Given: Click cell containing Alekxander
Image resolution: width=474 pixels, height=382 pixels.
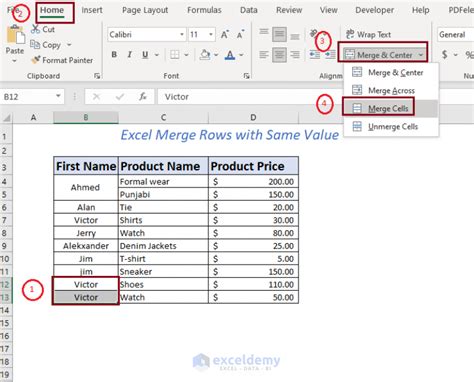Looking at the screenshot, I should 86,246.
